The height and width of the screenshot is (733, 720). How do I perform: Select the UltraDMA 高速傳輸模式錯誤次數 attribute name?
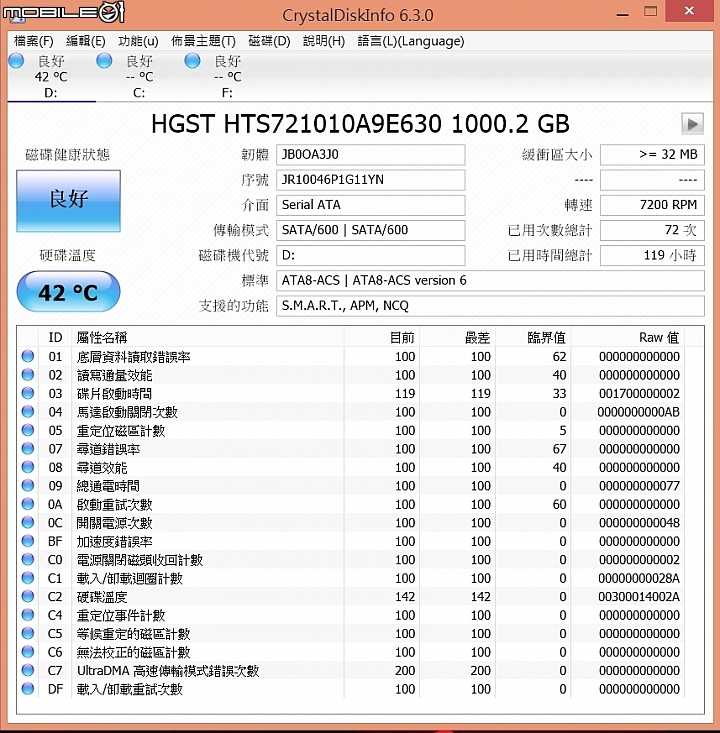[168, 671]
